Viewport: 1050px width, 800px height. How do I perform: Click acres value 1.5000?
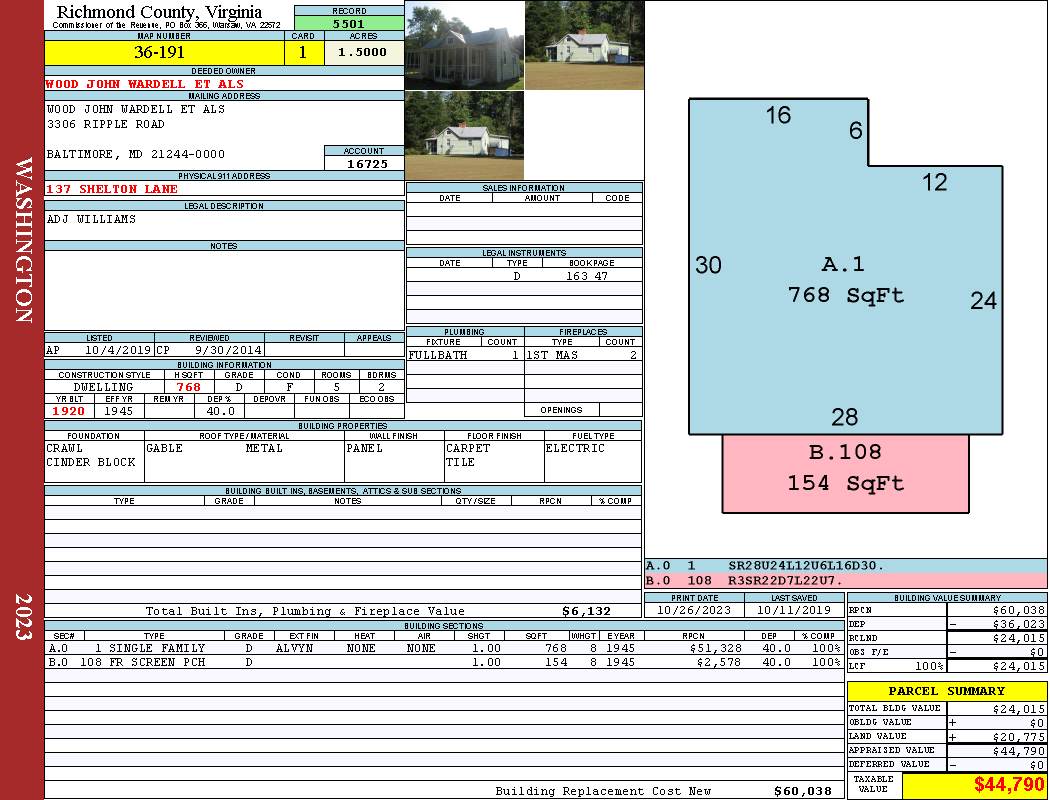pyautogui.click(x=363, y=52)
